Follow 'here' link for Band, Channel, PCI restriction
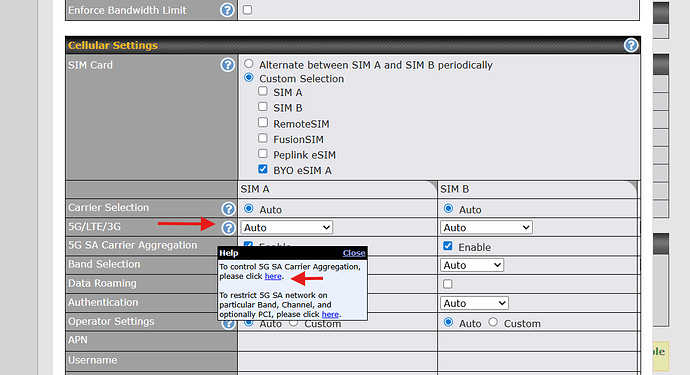The height and width of the screenshot is (375, 690). coord(330,314)
